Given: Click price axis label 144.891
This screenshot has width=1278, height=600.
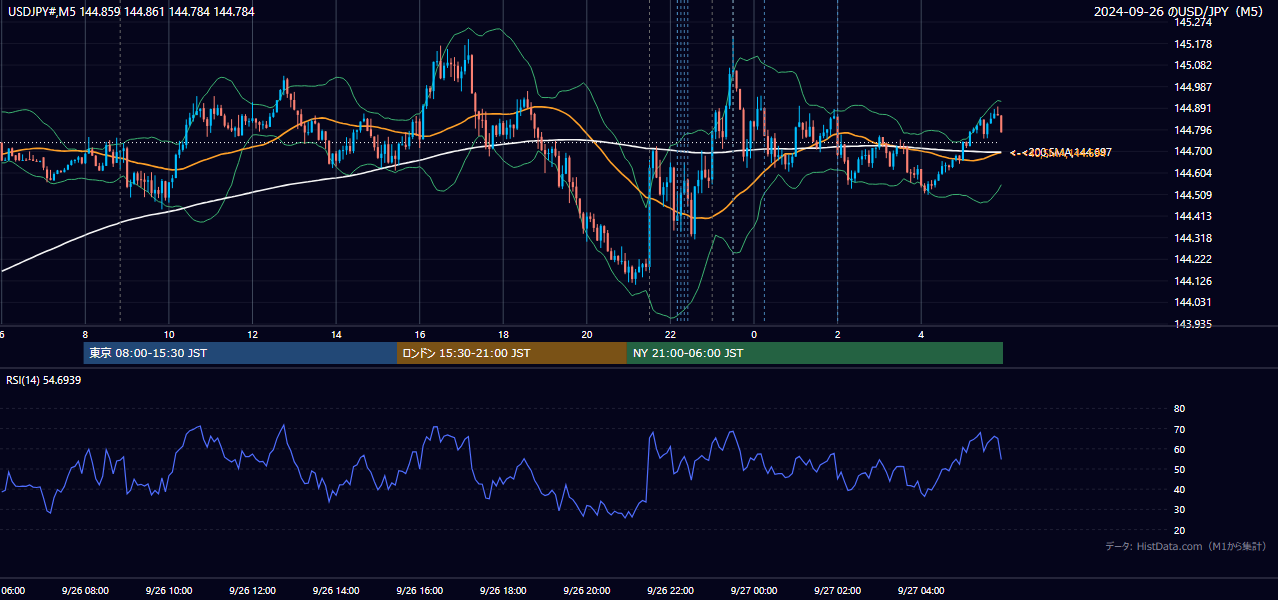Looking at the screenshot, I should coord(1193,109).
